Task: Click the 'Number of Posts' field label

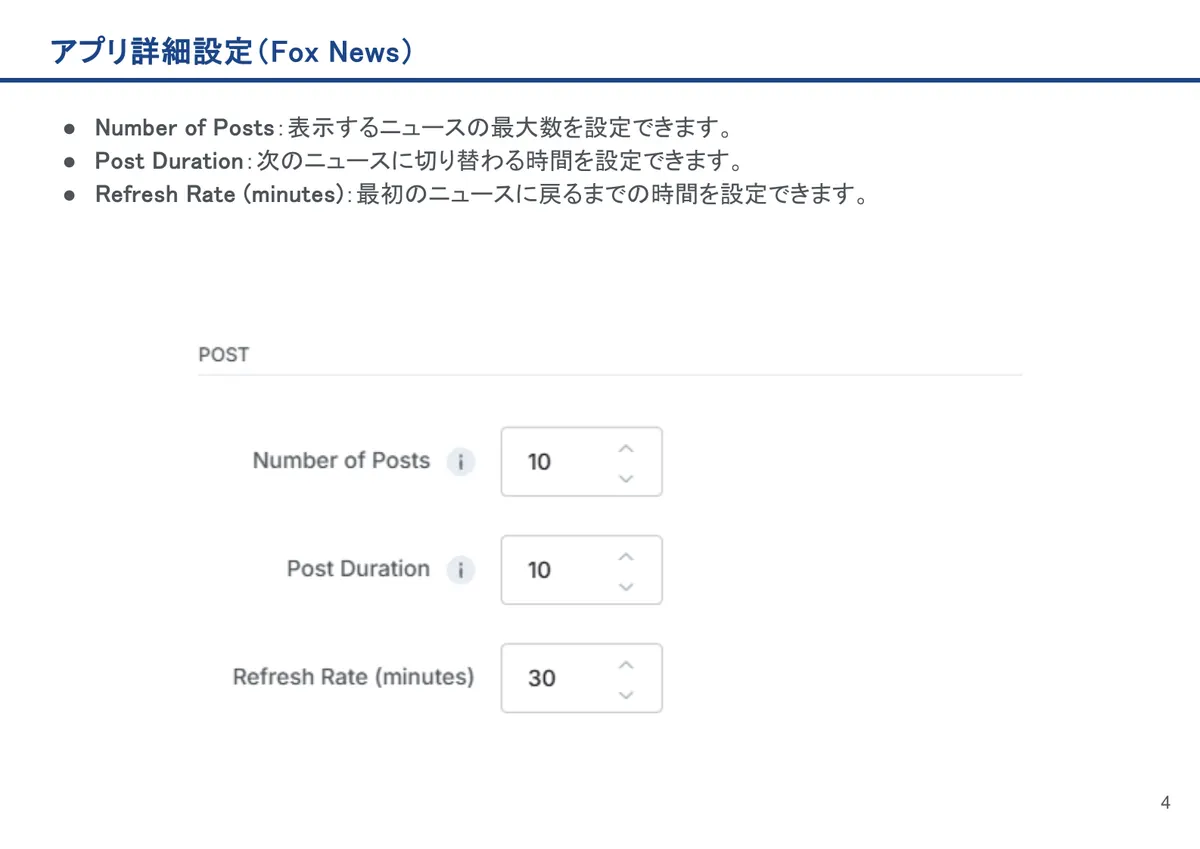Action: tap(341, 461)
